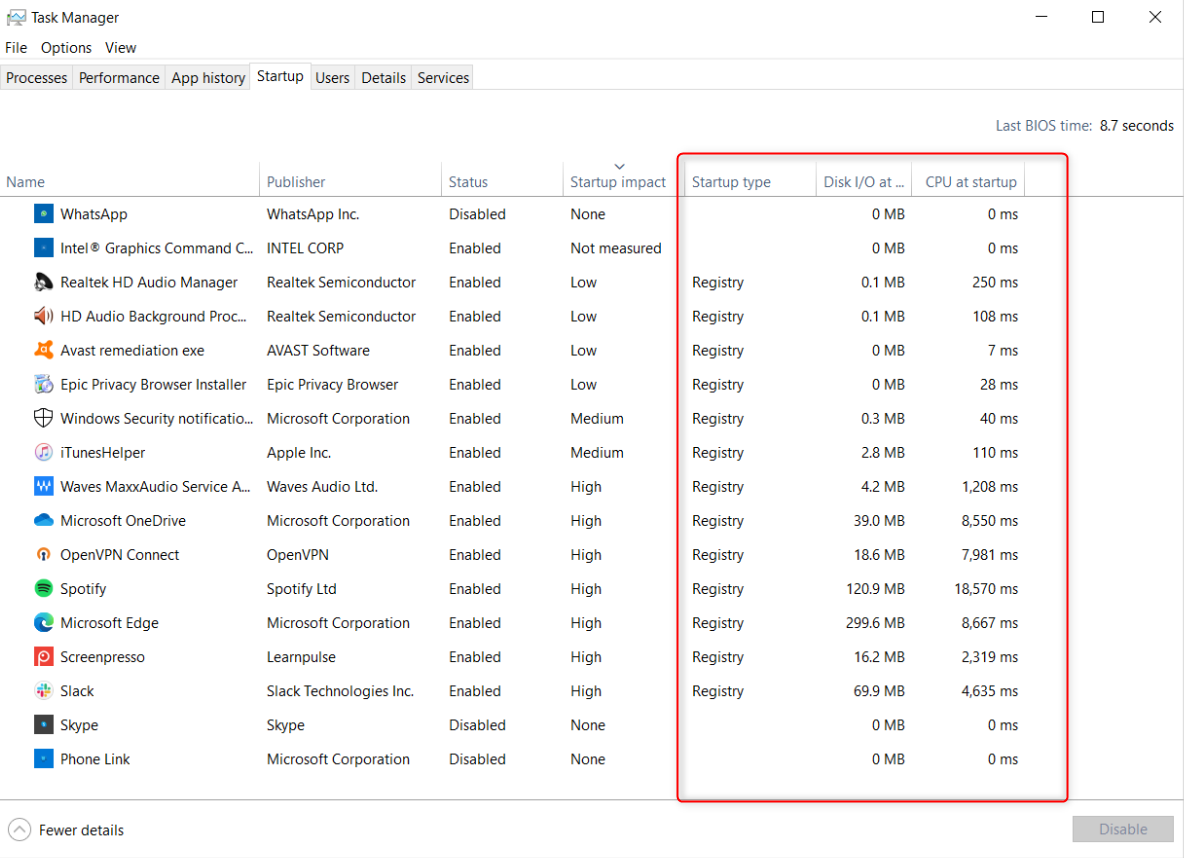Click the 18.6 MB disk I/O value
This screenshot has height=858, width=1184.
(x=879, y=554)
